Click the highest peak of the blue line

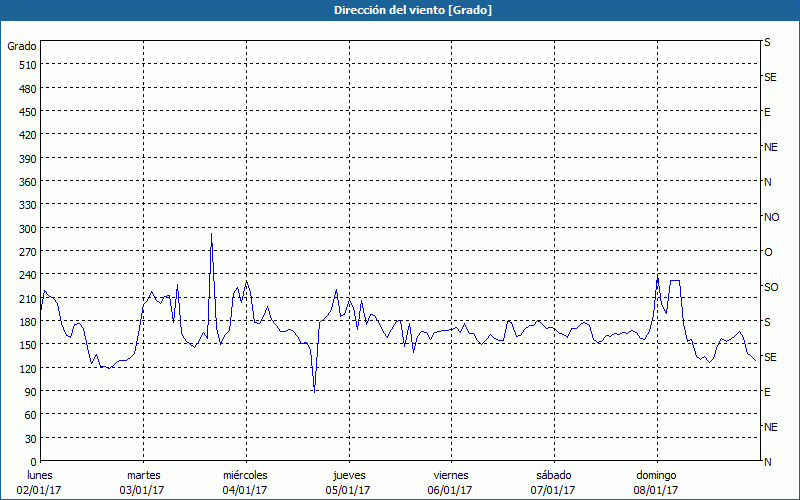pyautogui.click(x=211, y=234)
